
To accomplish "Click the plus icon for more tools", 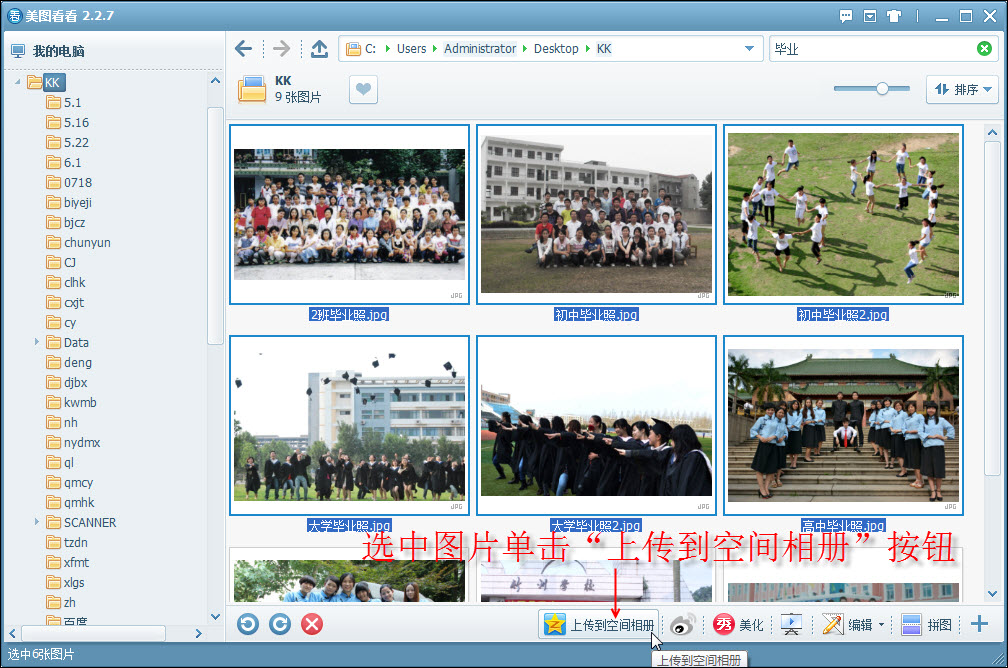I will pyautogui.click(x=979, y=624).
